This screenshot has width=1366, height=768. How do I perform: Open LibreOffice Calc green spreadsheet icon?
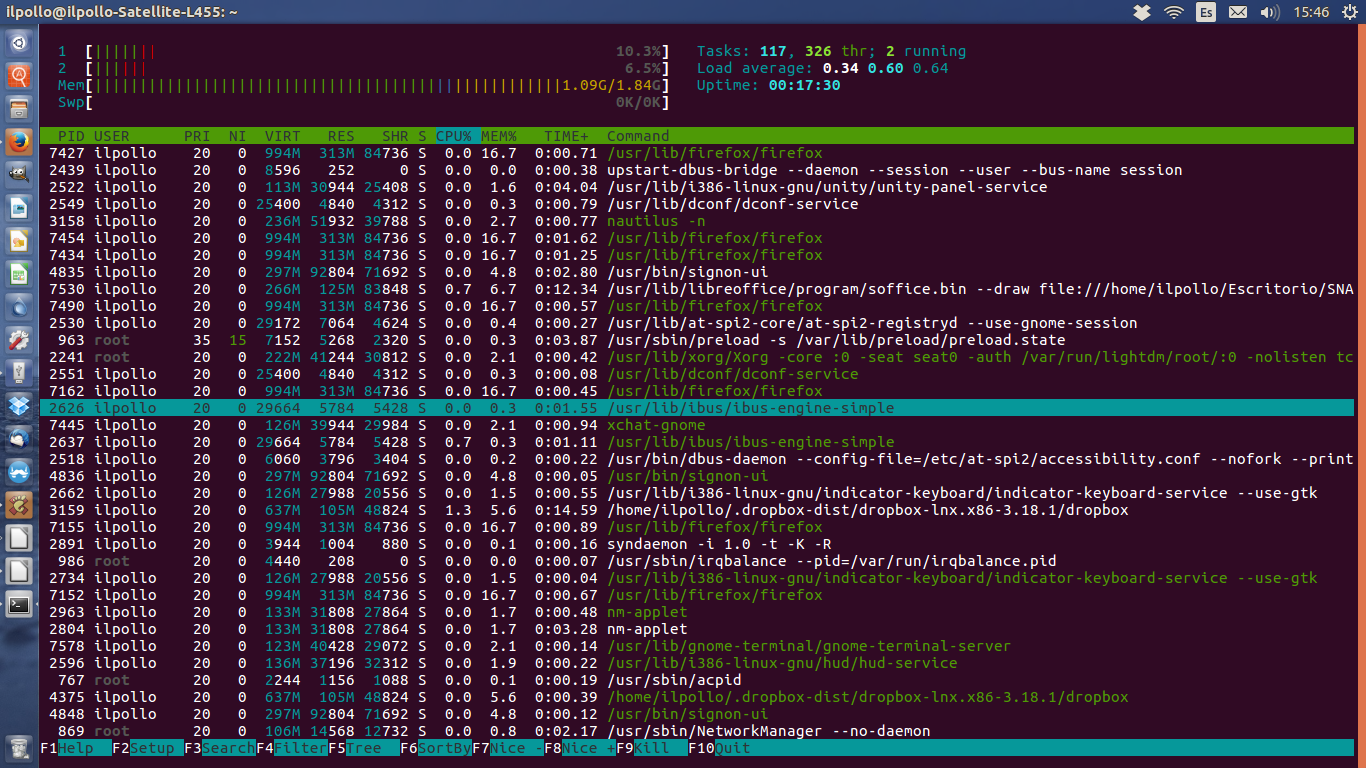click(x=19, y=274)
